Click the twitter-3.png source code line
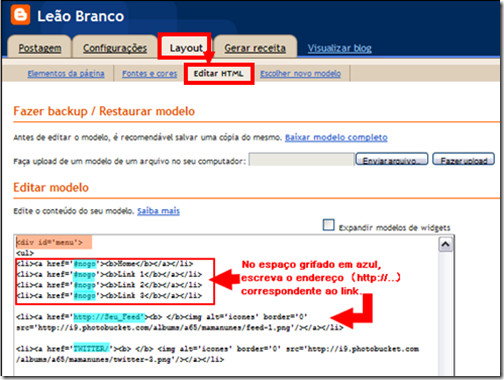Viewport: 504px width, 380px height. tap(120, 359)
